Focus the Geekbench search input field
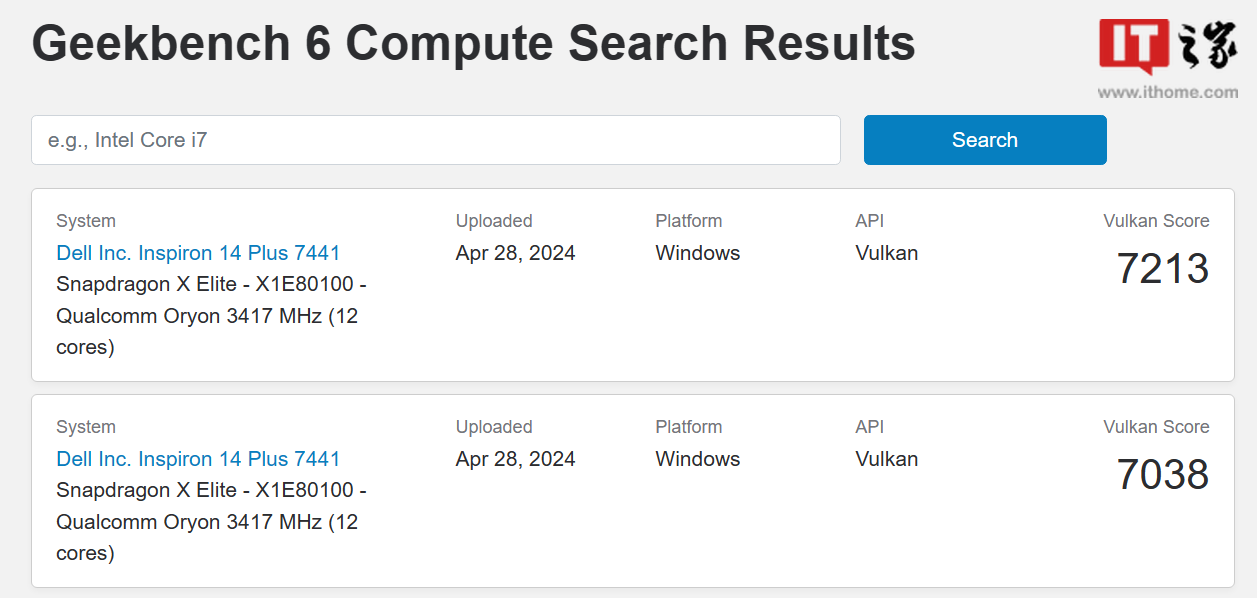1257x598 pixels. 435,140
